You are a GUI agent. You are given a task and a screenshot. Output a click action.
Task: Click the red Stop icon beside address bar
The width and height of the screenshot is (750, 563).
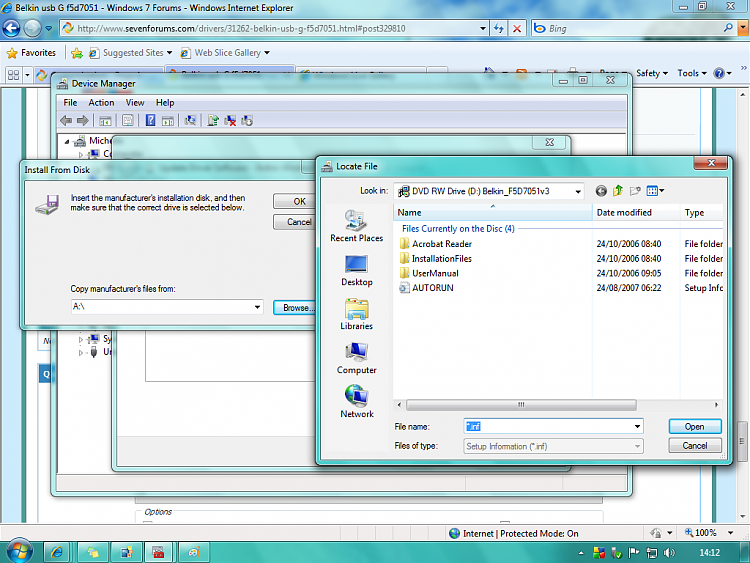[x=517, y=29]
